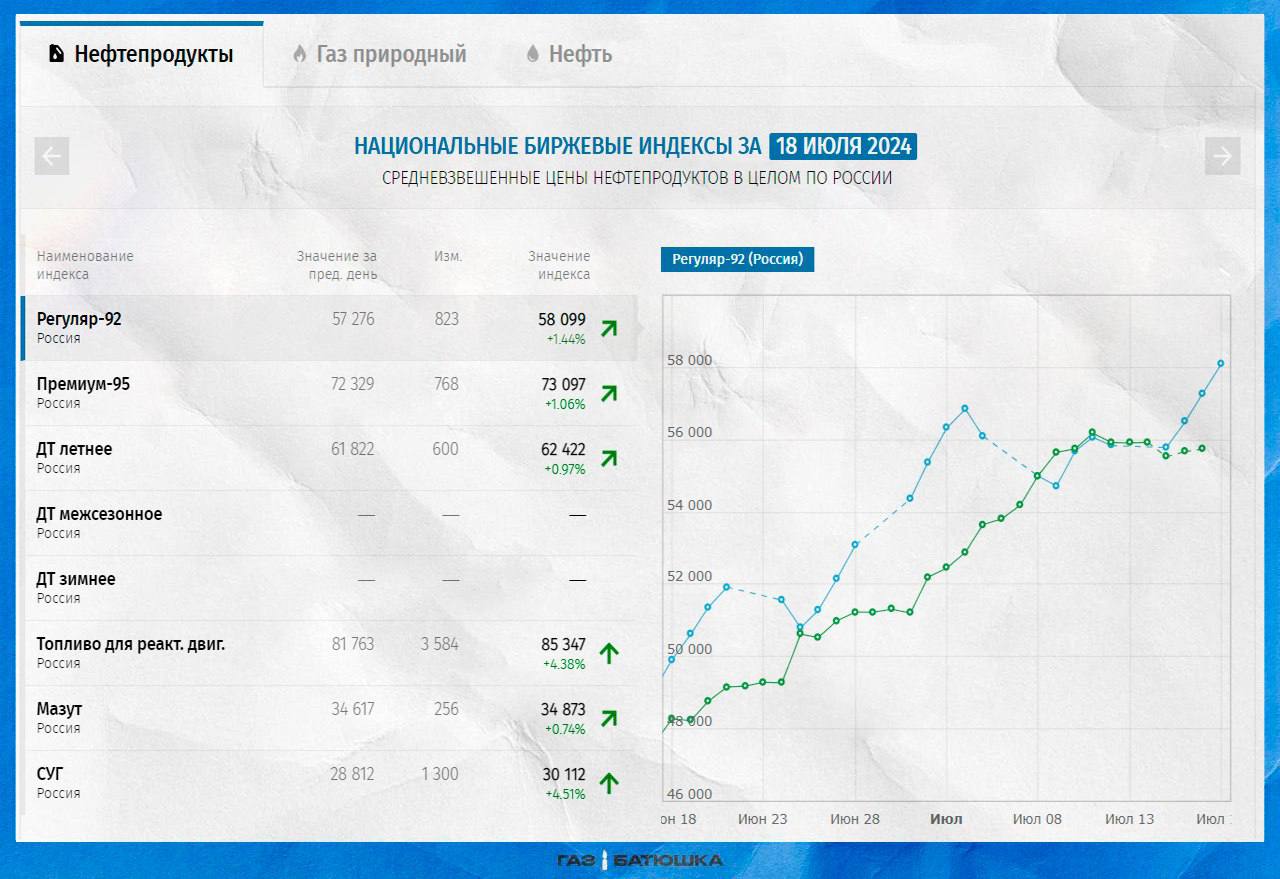The height and width of the screenshot is (879, 1280).
Task: Click the Июн 23 axis label
Action: point(763,819)
